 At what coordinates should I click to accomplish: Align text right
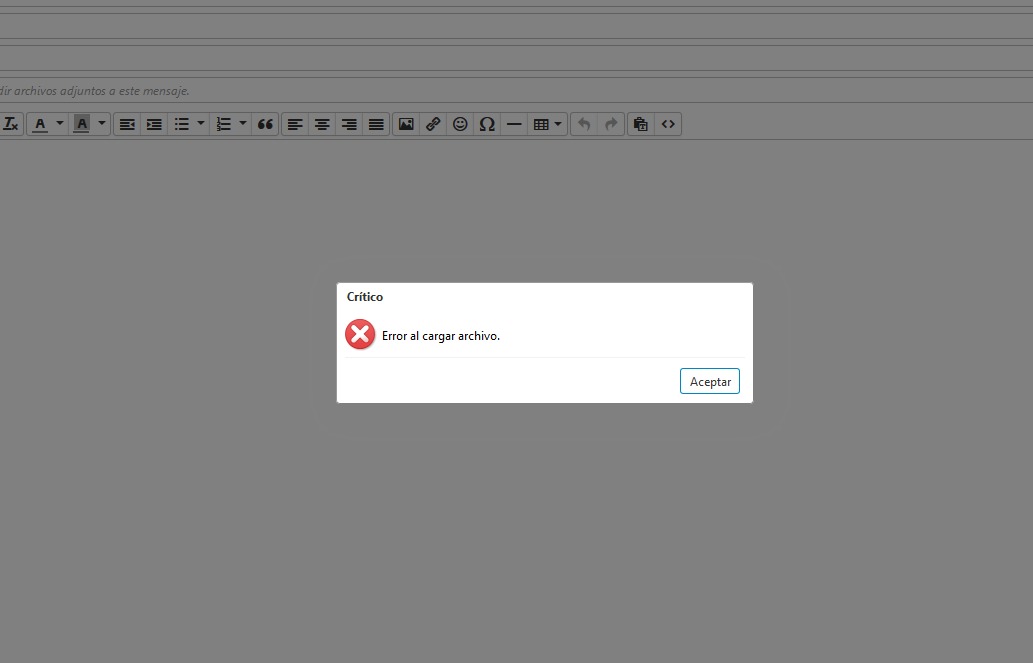click(x=349, y=124)
